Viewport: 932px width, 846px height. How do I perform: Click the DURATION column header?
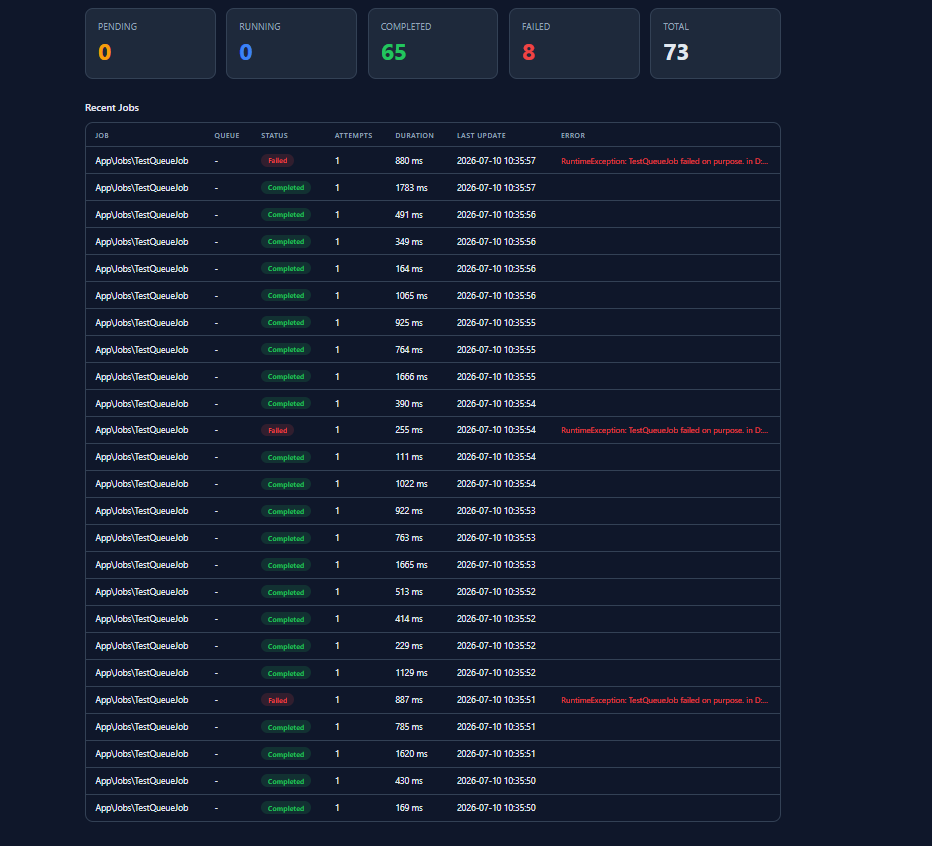click(x=414, y=136)
